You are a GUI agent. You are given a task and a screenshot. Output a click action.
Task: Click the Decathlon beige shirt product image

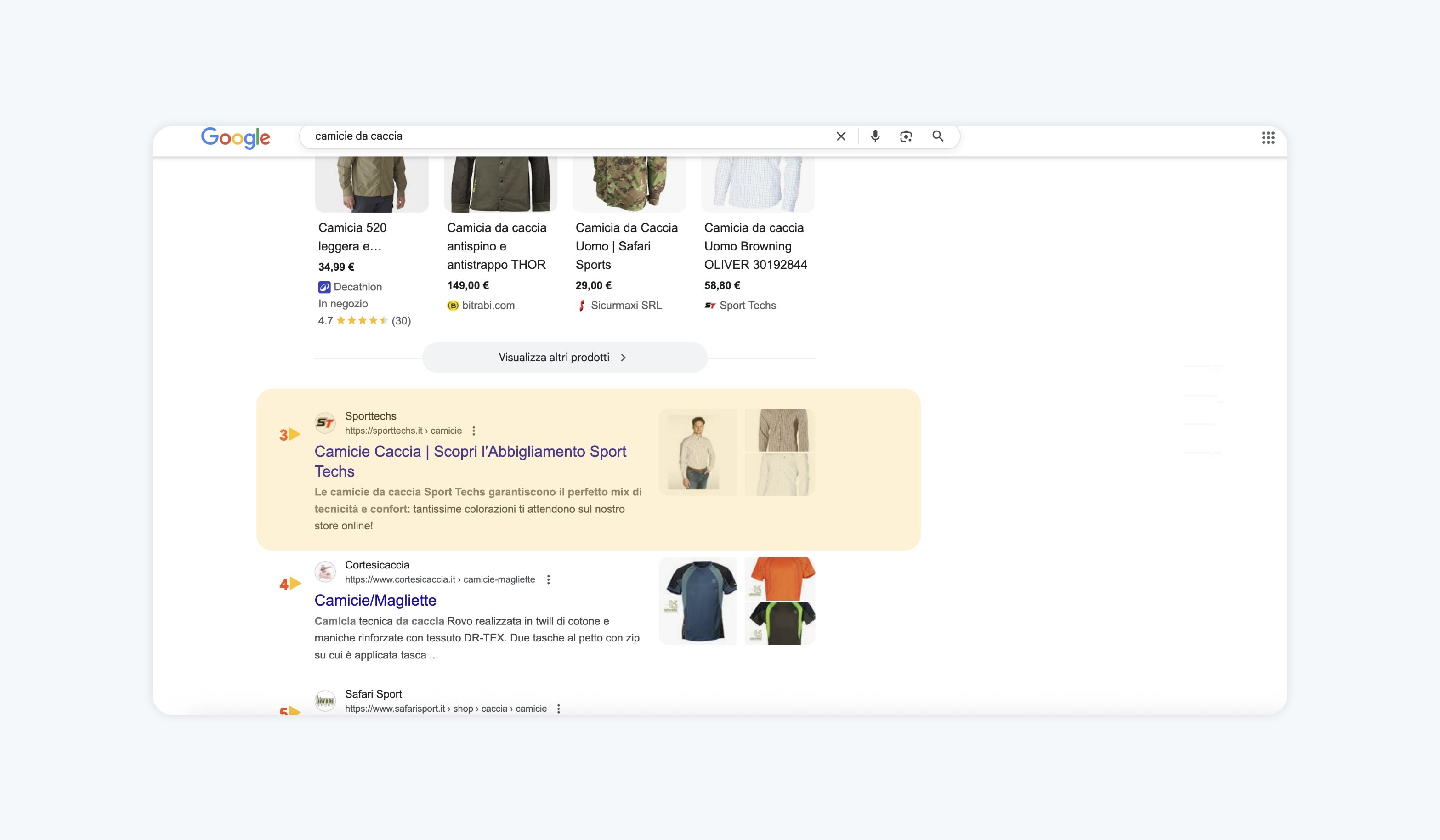[371, 184]
